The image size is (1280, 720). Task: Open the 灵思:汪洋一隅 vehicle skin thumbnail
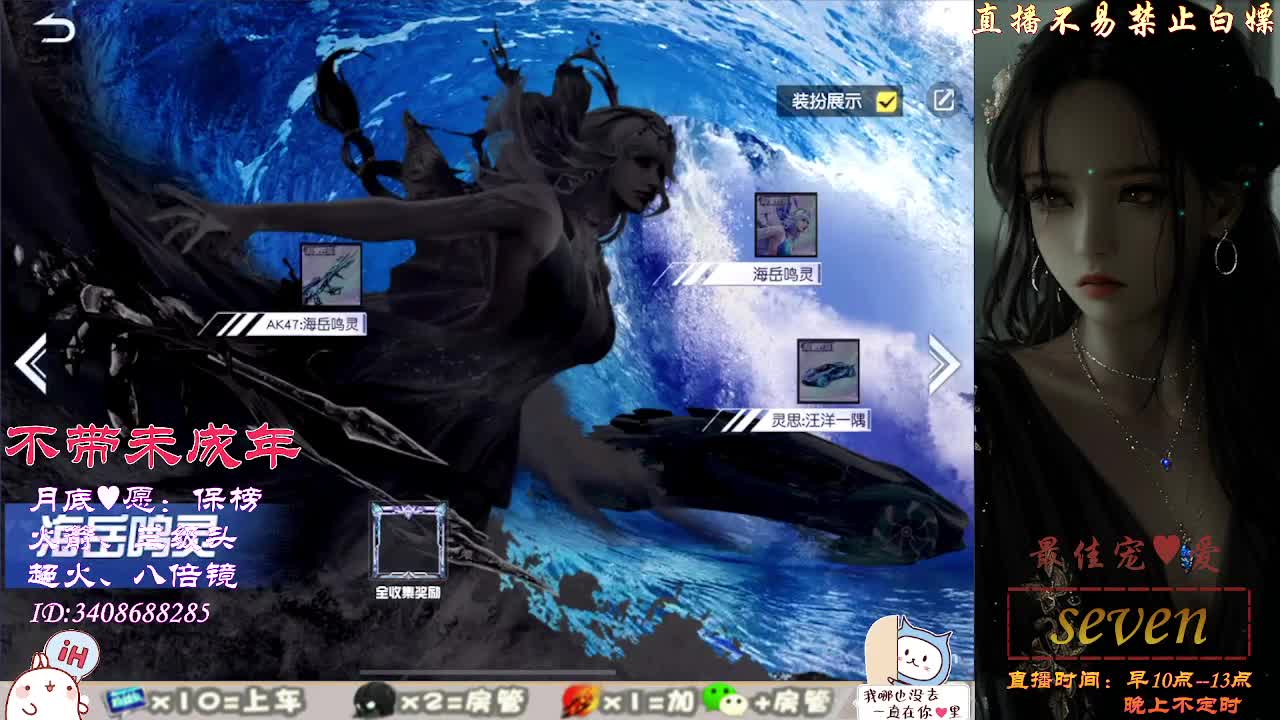point(828,371)
